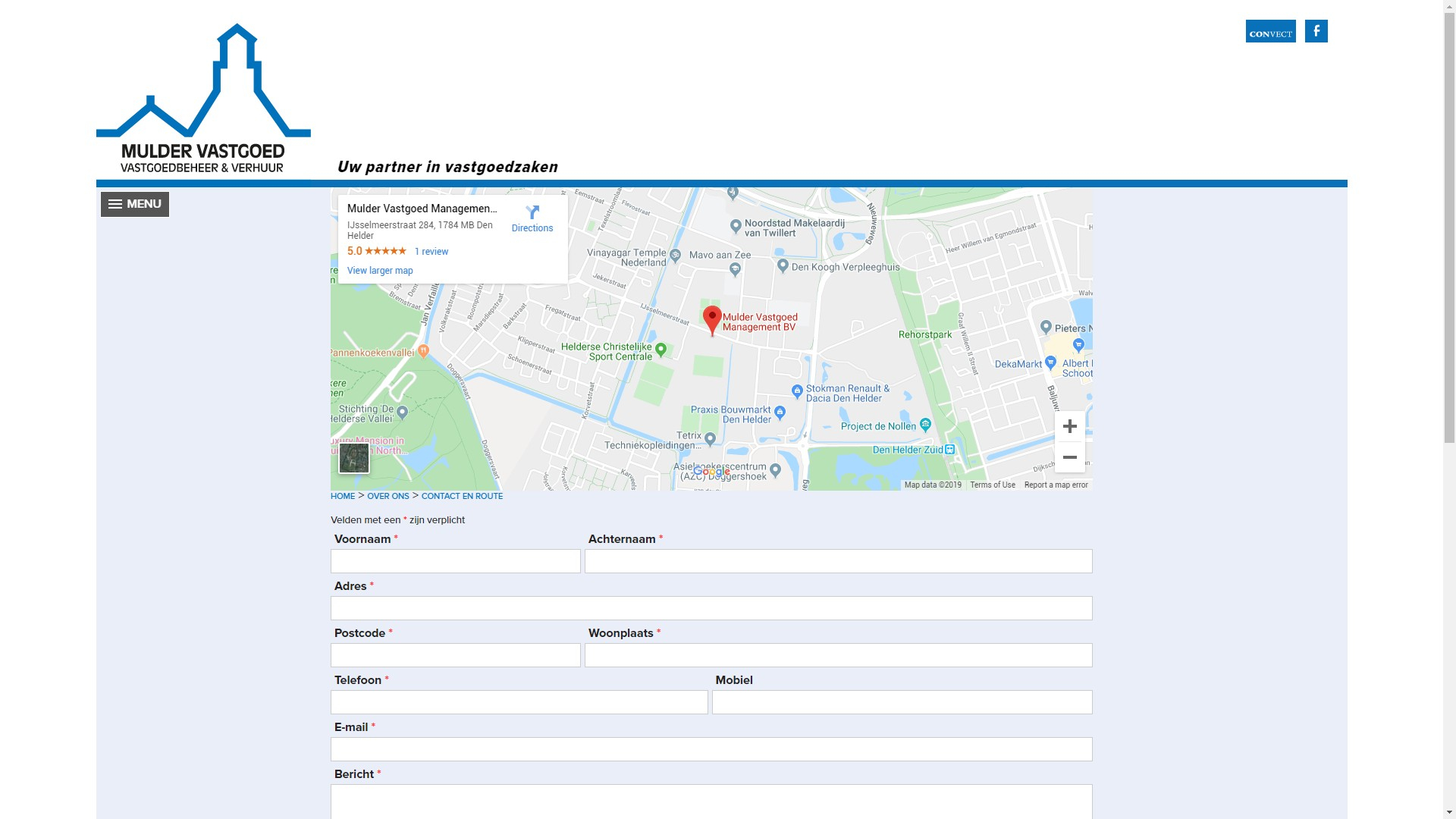Open the 1 review link
The image size is (1456, 819).
point(431,252)
